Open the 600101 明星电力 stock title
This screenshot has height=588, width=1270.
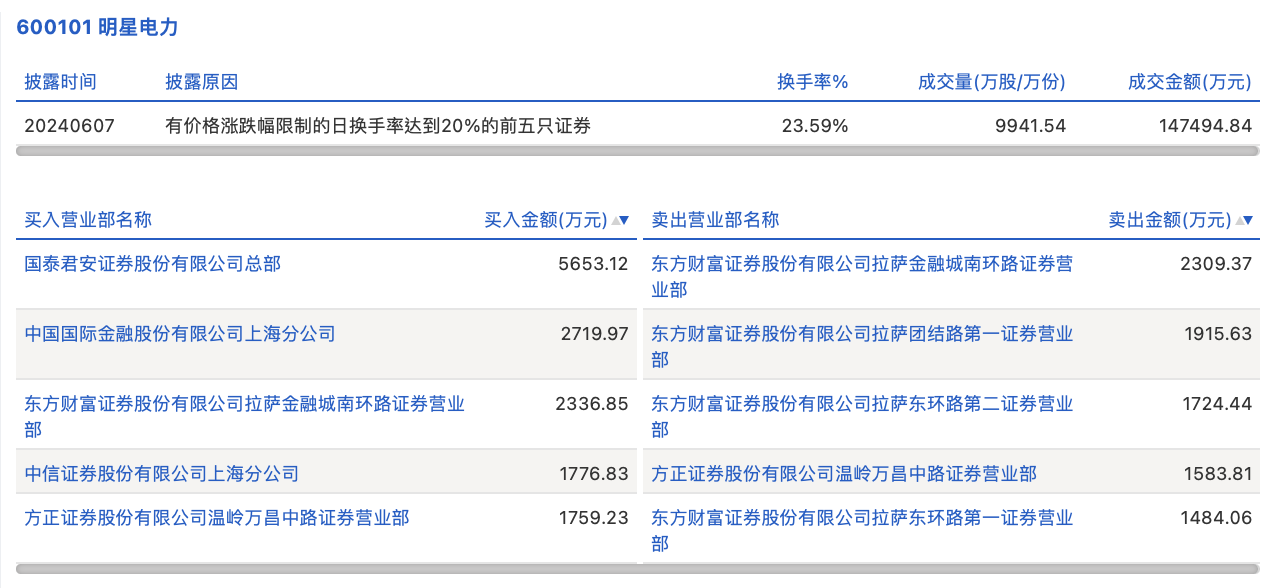(x=97, y=28)
